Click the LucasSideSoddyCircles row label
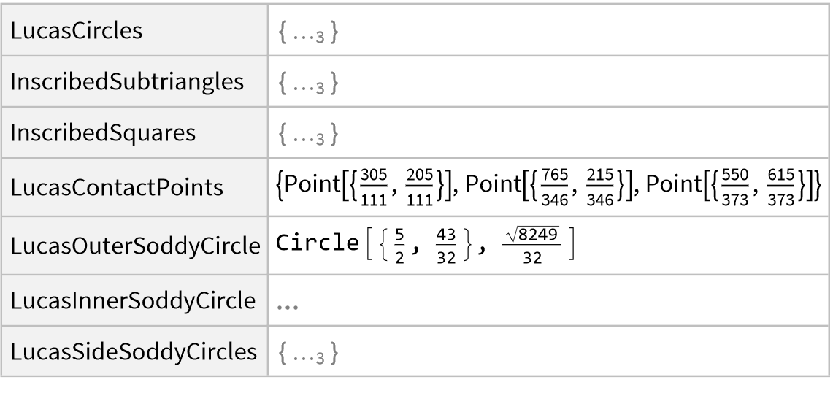 click(x=133, y=351)
